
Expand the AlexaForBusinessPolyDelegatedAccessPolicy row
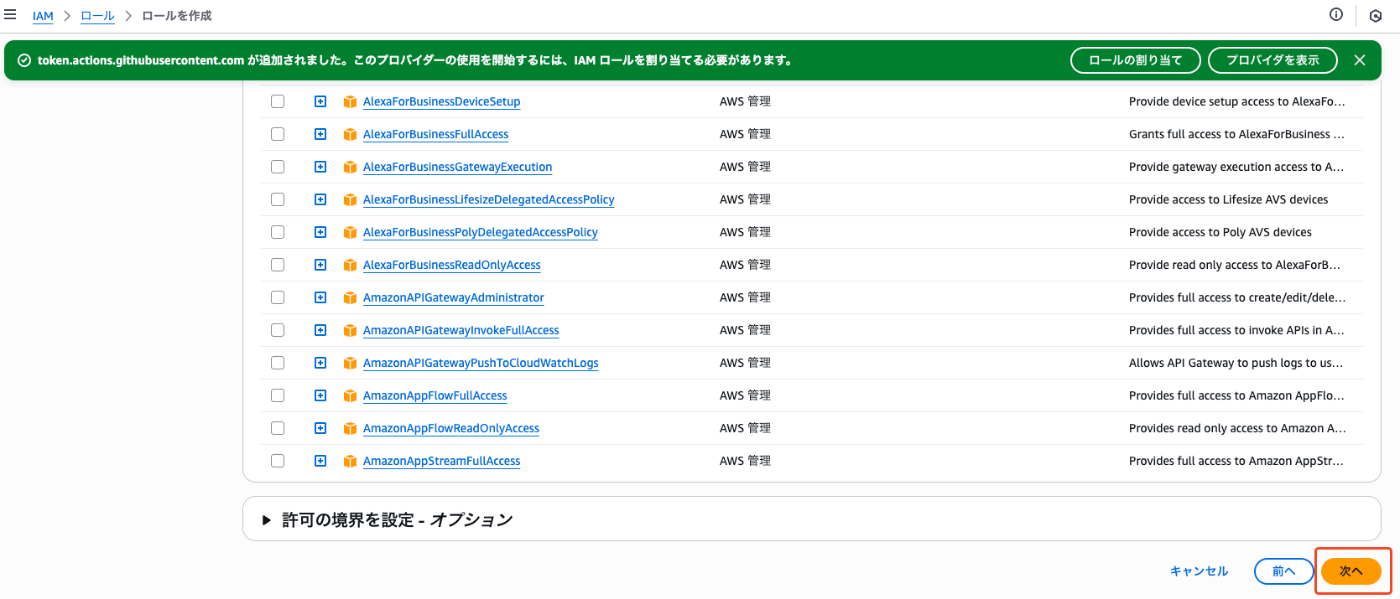coord(320,232)
